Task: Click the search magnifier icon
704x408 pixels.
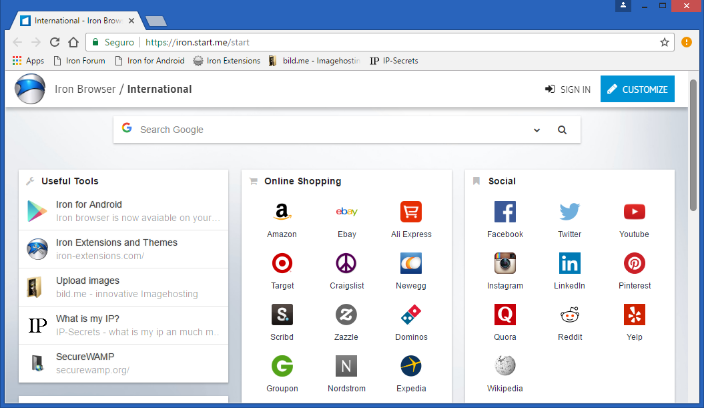Action: click(562, 130)
